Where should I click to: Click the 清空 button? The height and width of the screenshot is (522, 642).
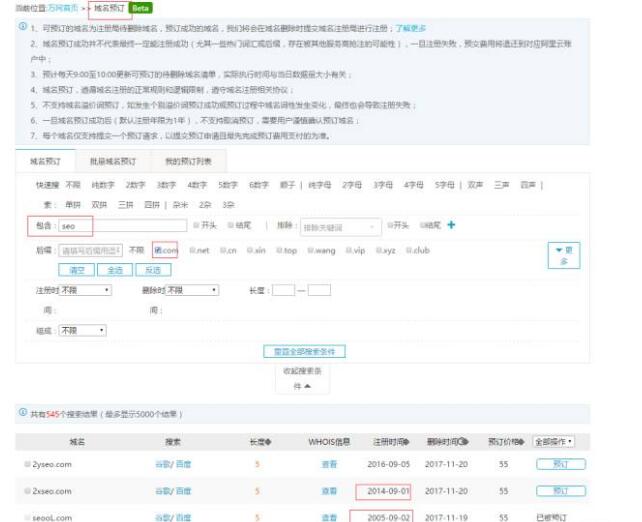77,270
